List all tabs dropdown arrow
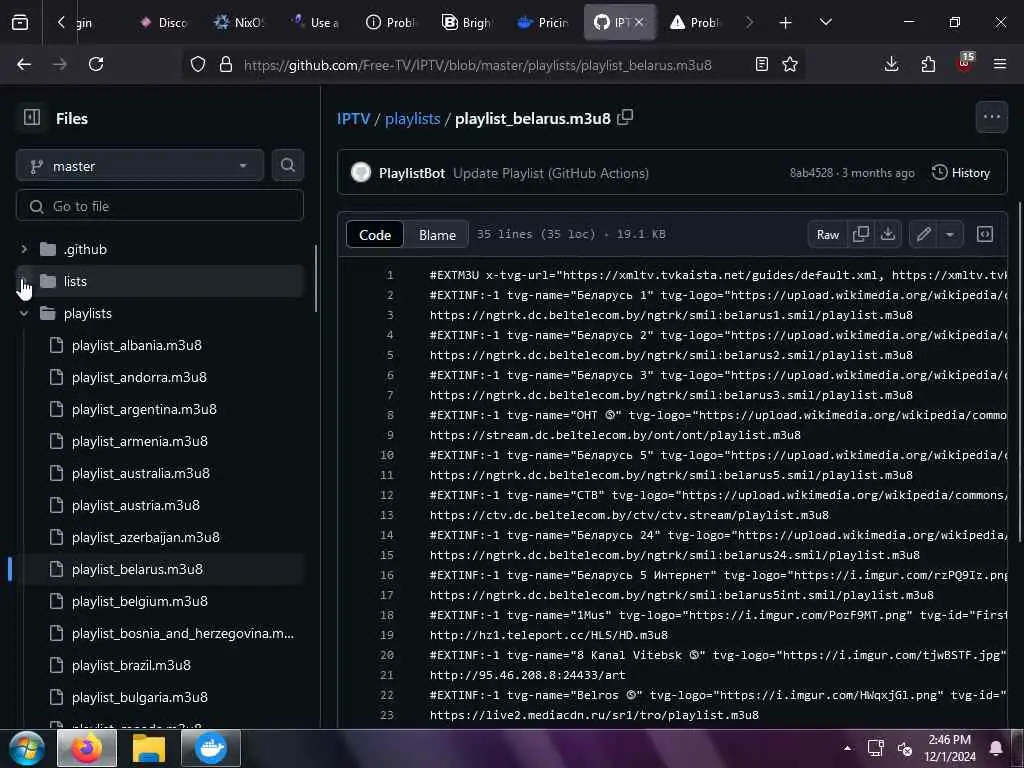1024x768 pixels. click(825, 23)
